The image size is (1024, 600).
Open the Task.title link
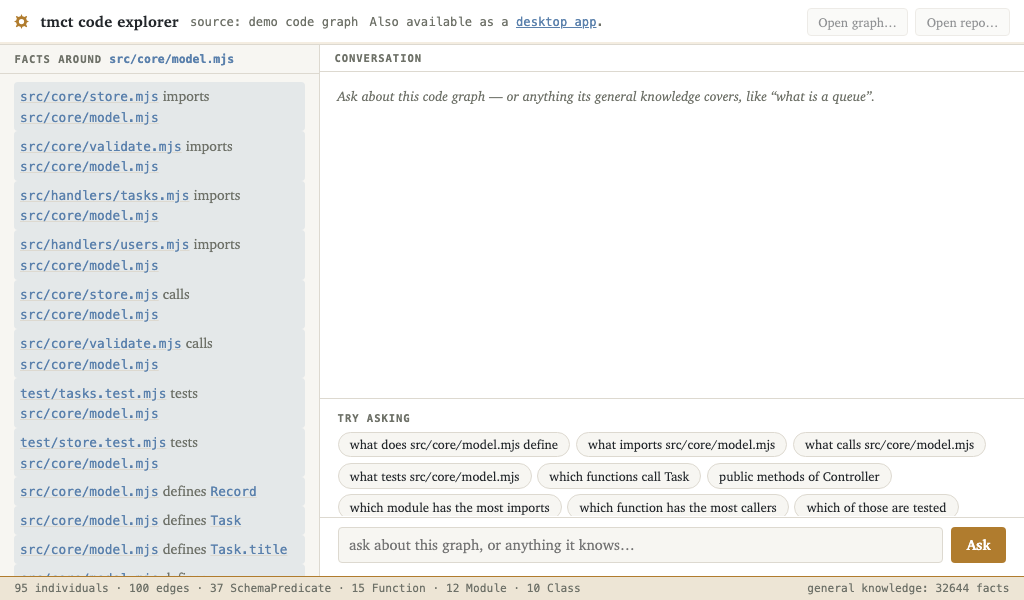[248, 549]
